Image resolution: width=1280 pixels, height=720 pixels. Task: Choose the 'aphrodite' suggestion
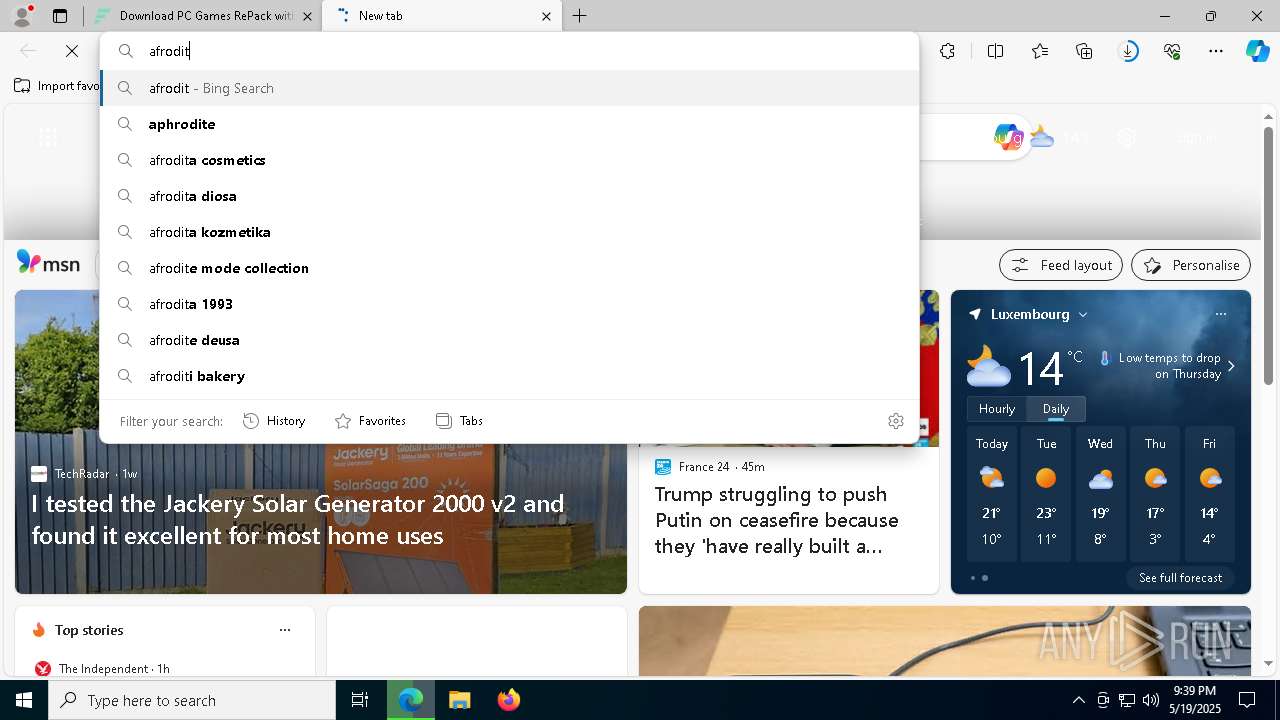pos(509,124)
